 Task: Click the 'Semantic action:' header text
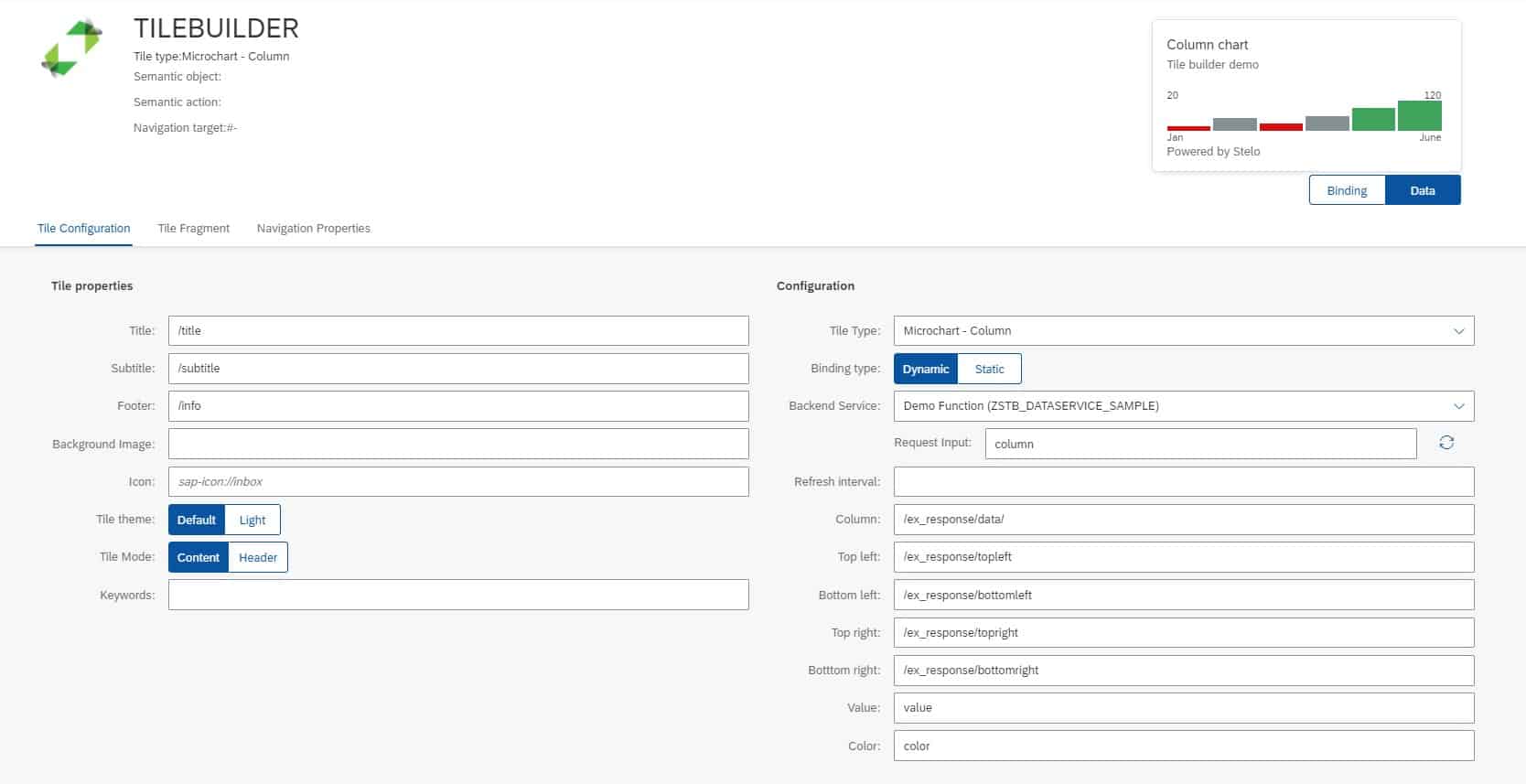pos(177,102)
